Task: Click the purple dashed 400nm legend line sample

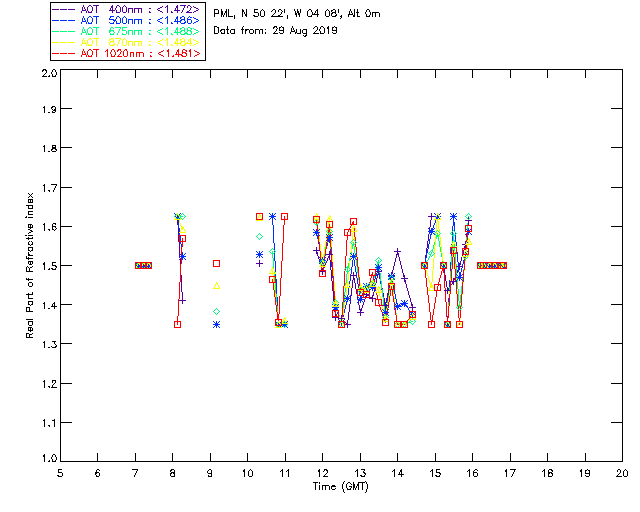Action: pyautogui.click(x=64, y=9)
